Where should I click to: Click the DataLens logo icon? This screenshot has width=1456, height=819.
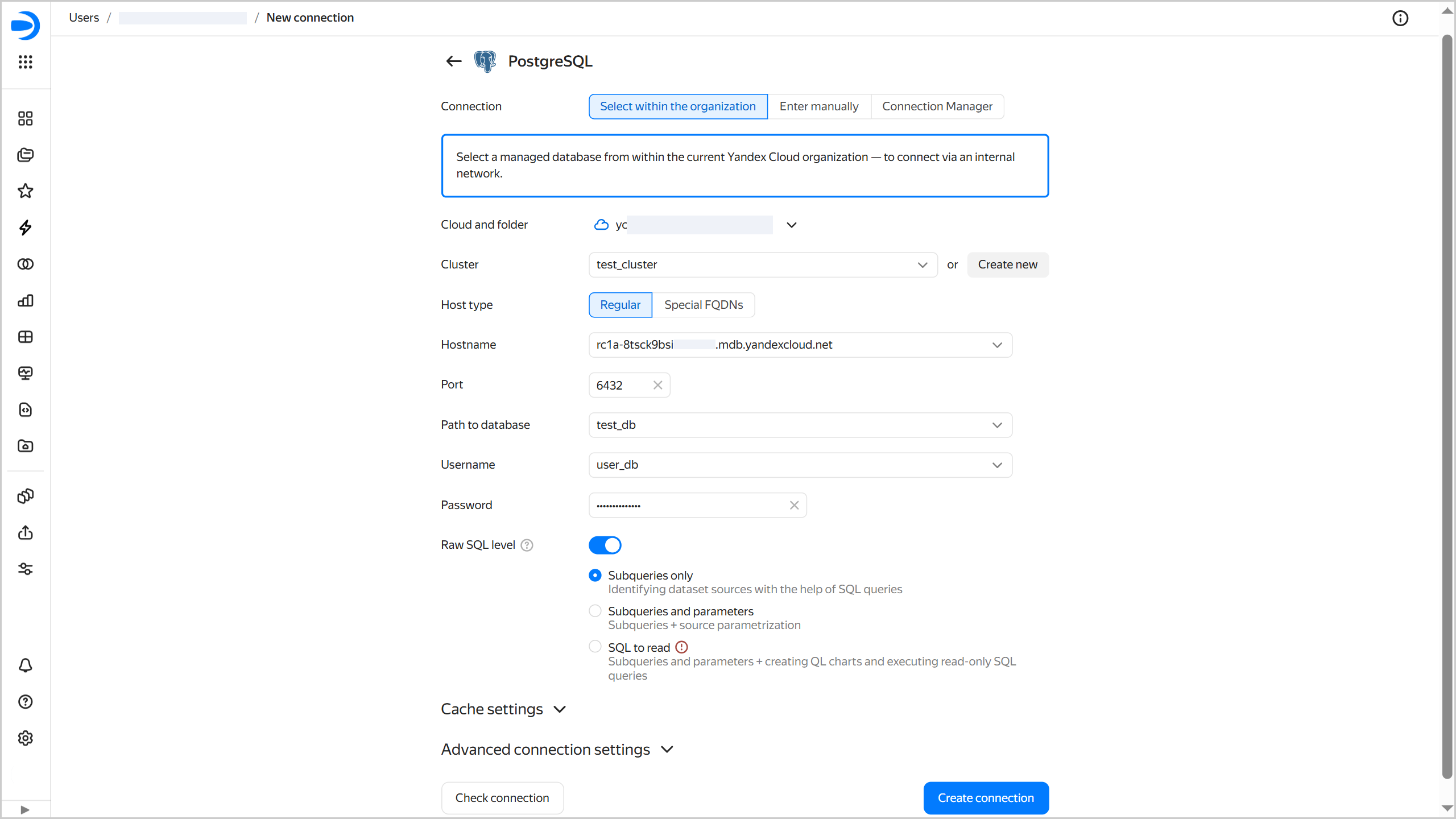click(x=25, y=25)
